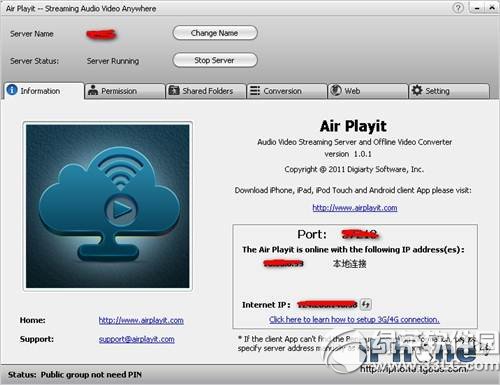Click the 3G/4G connection setup link
Image resolution: width=500 pixels, height=385 pixels.
pyautogui.click(x=354, y=320)
